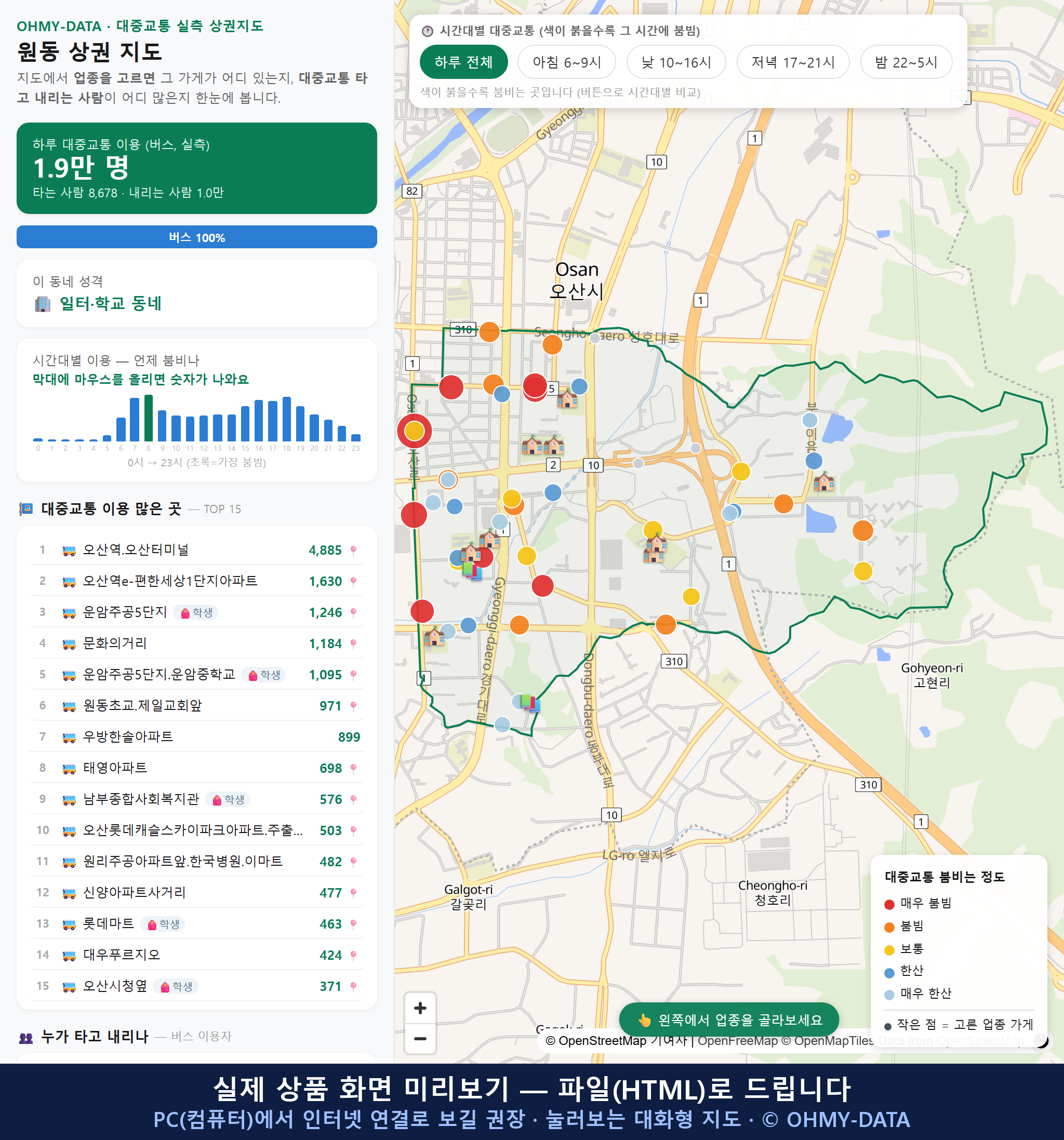Click pin icon for 롯데마트
This screenshot has height=1140, width=1064.
click(x=353, y=924)
